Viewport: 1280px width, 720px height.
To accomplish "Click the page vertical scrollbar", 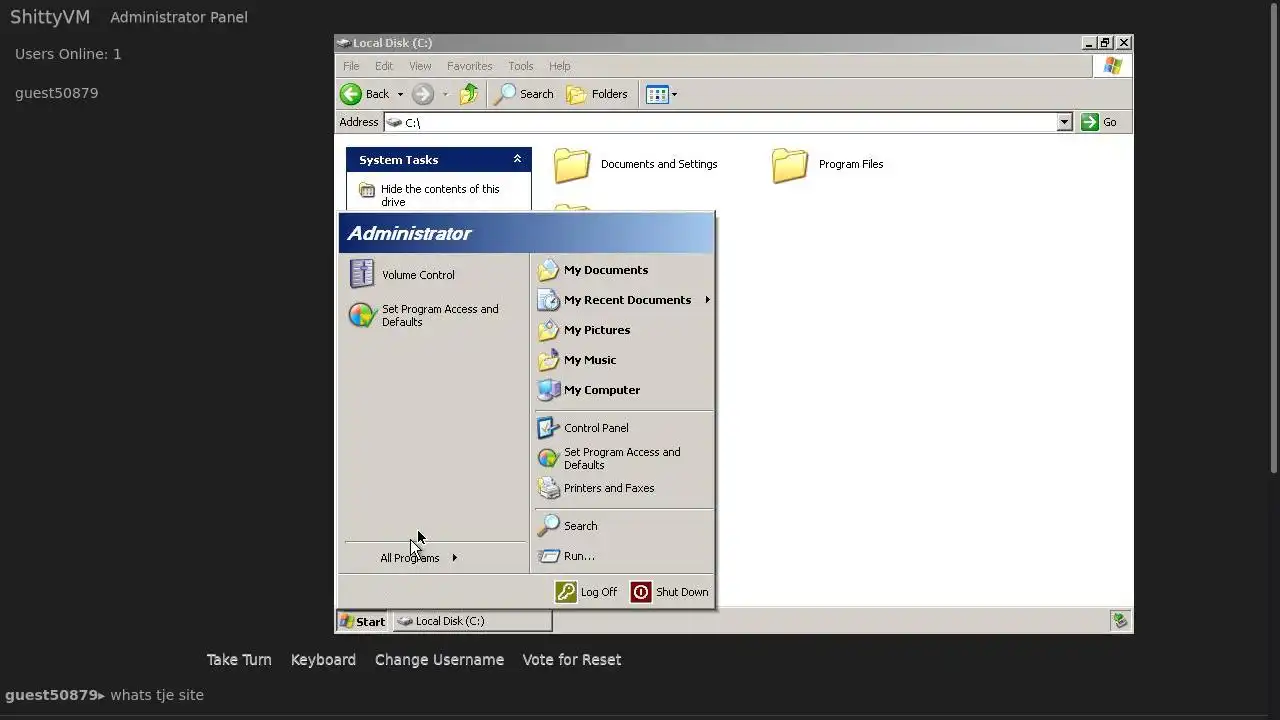I will [1274, 240].
